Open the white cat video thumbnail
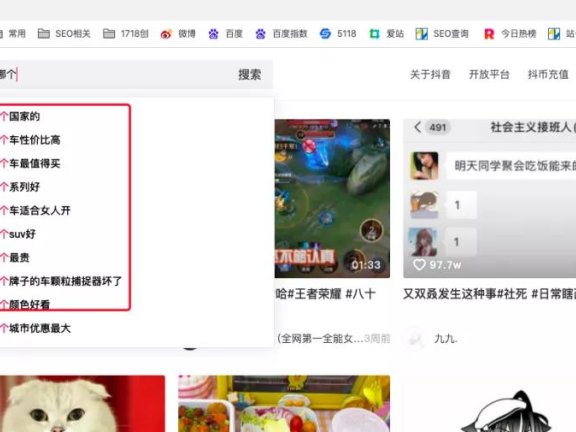 82,403
